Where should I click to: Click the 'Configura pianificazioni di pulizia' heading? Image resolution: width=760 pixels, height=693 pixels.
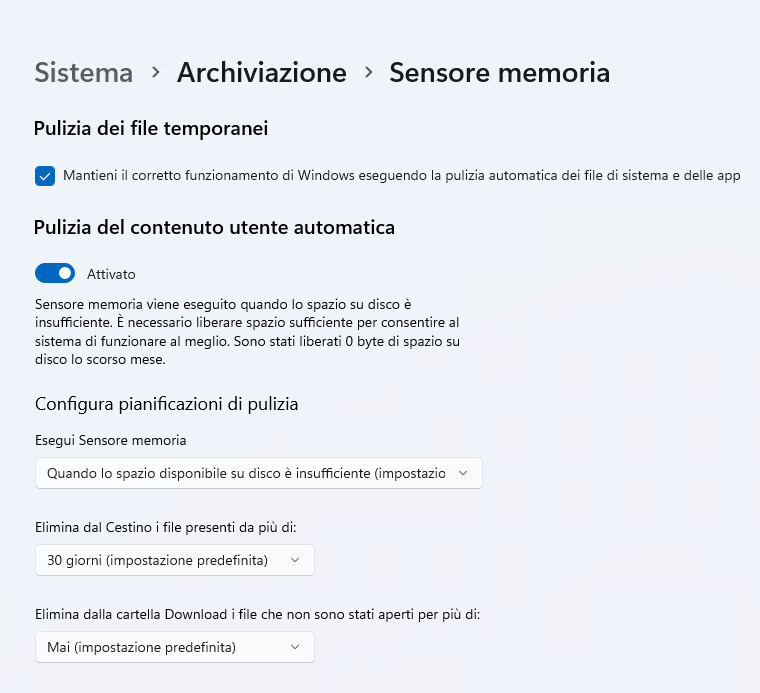(x=167, y=404)
